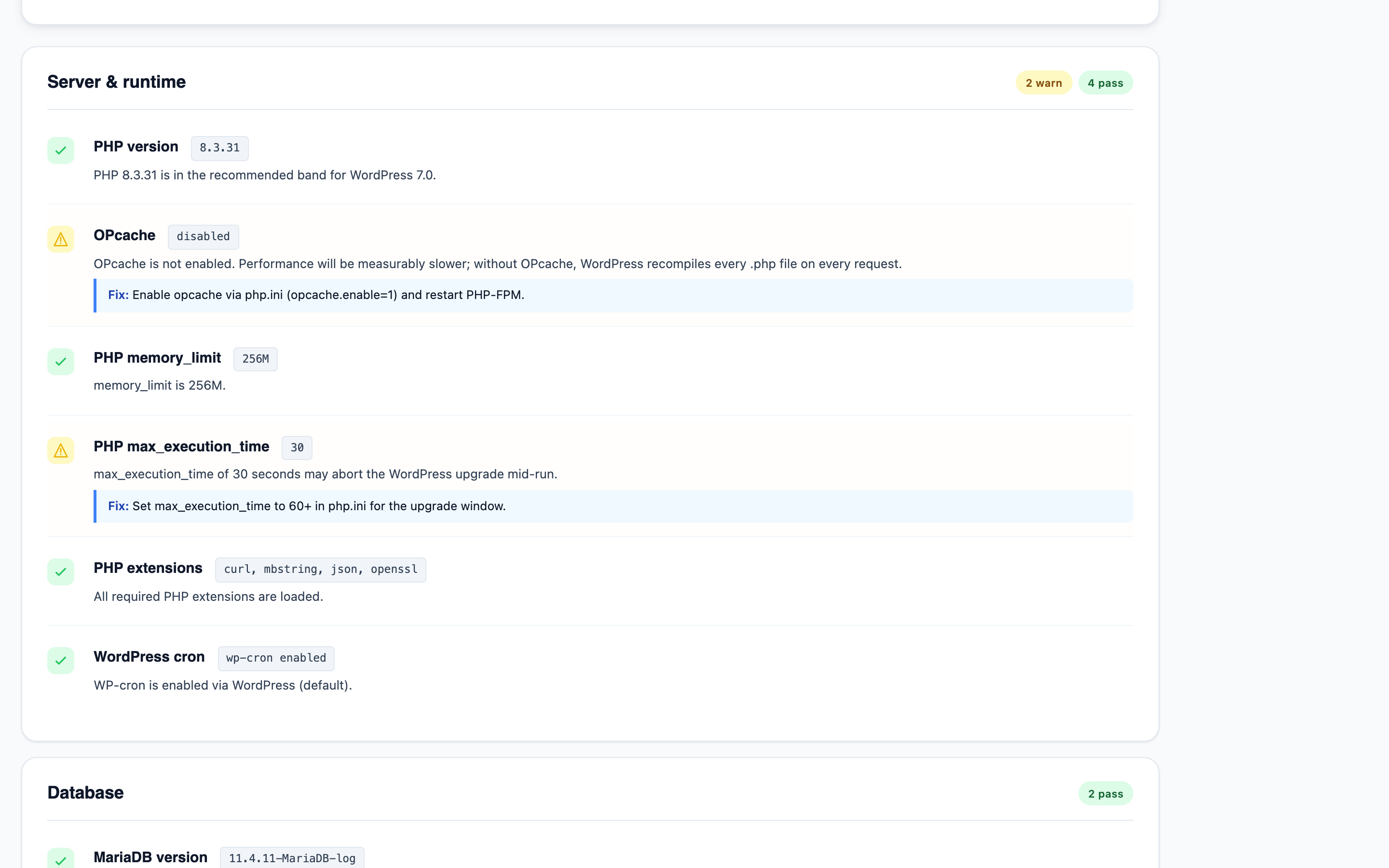Viewport: 1389px width, 868px height.
Task: Click the '11.4.11-MariaDB-log' value chip
Action: [x=292, y=858]
